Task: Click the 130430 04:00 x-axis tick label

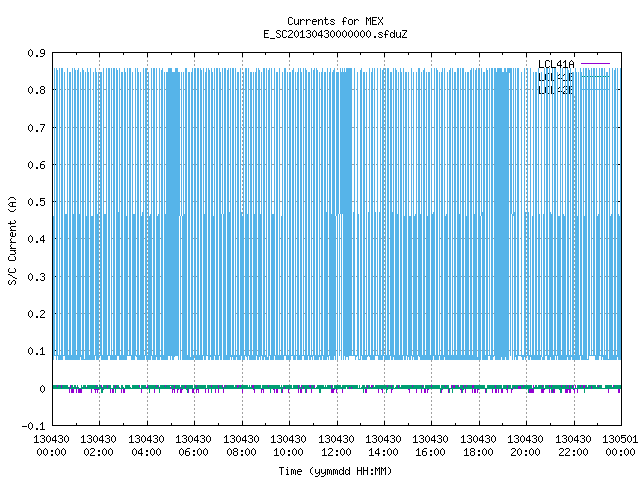Action: point(146,446)
